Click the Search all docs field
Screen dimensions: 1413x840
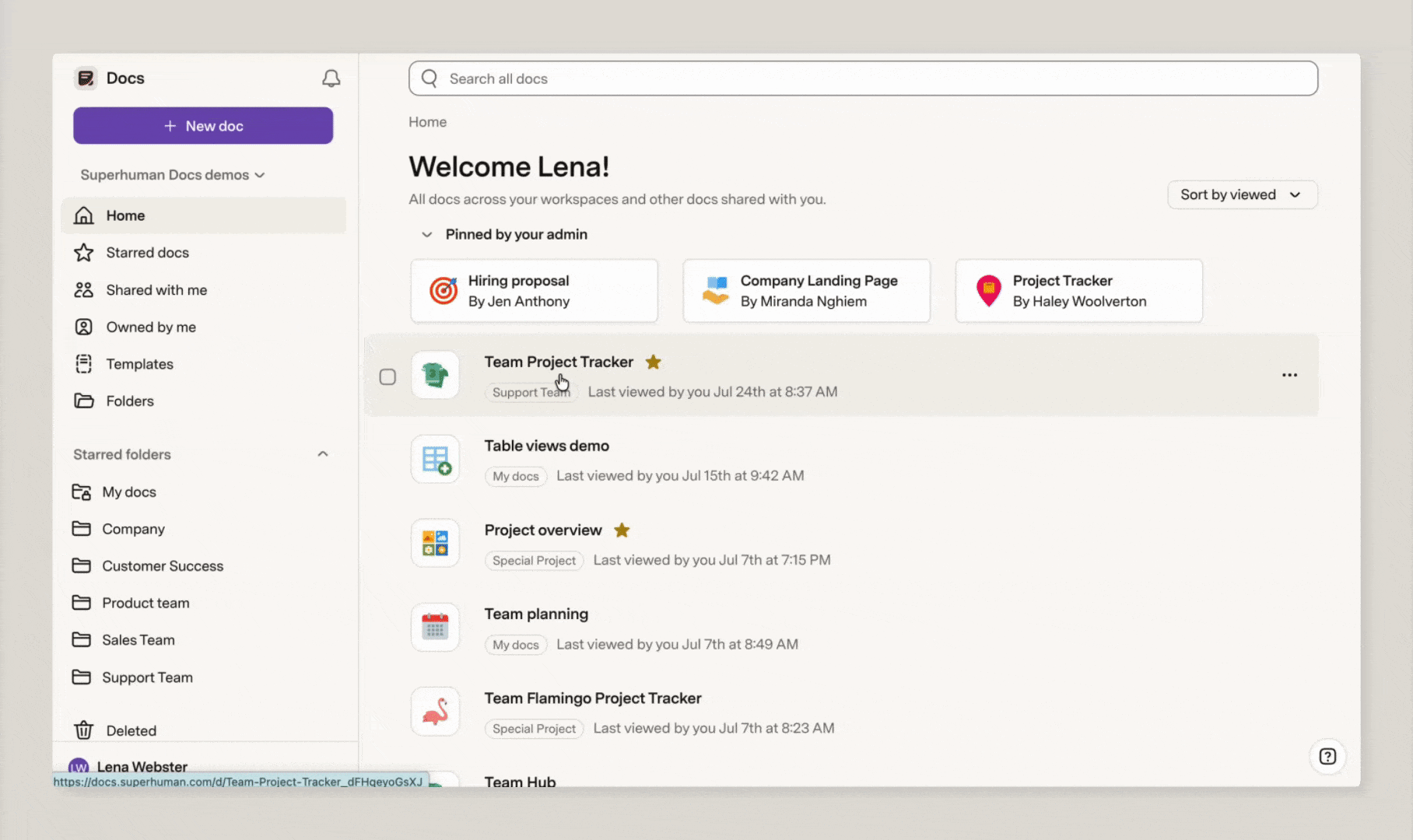[x=863, y=79]
